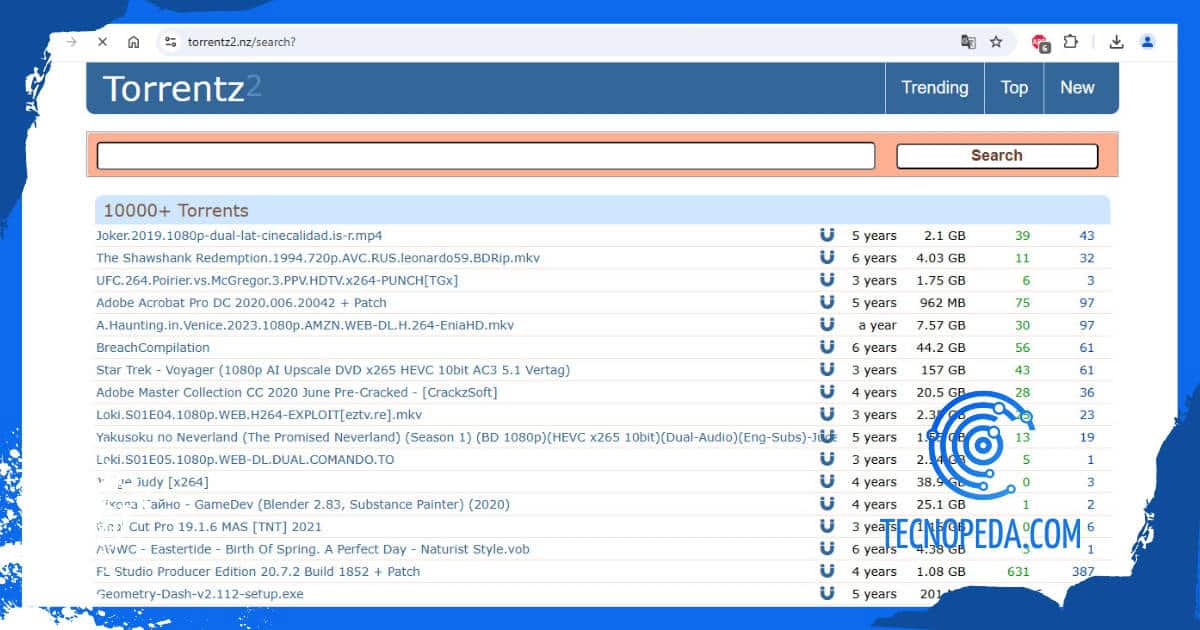1200x630 pixels.
Task: Open UFC.264.Poirier.vs.McGregor torrent link
Action: [277, 280]
